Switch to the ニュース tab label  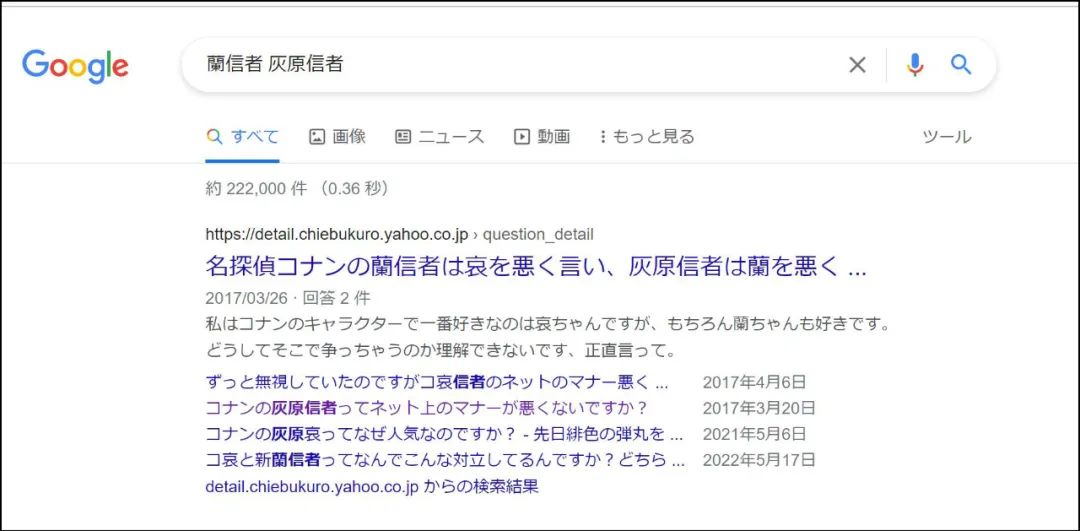pos(451,136)
